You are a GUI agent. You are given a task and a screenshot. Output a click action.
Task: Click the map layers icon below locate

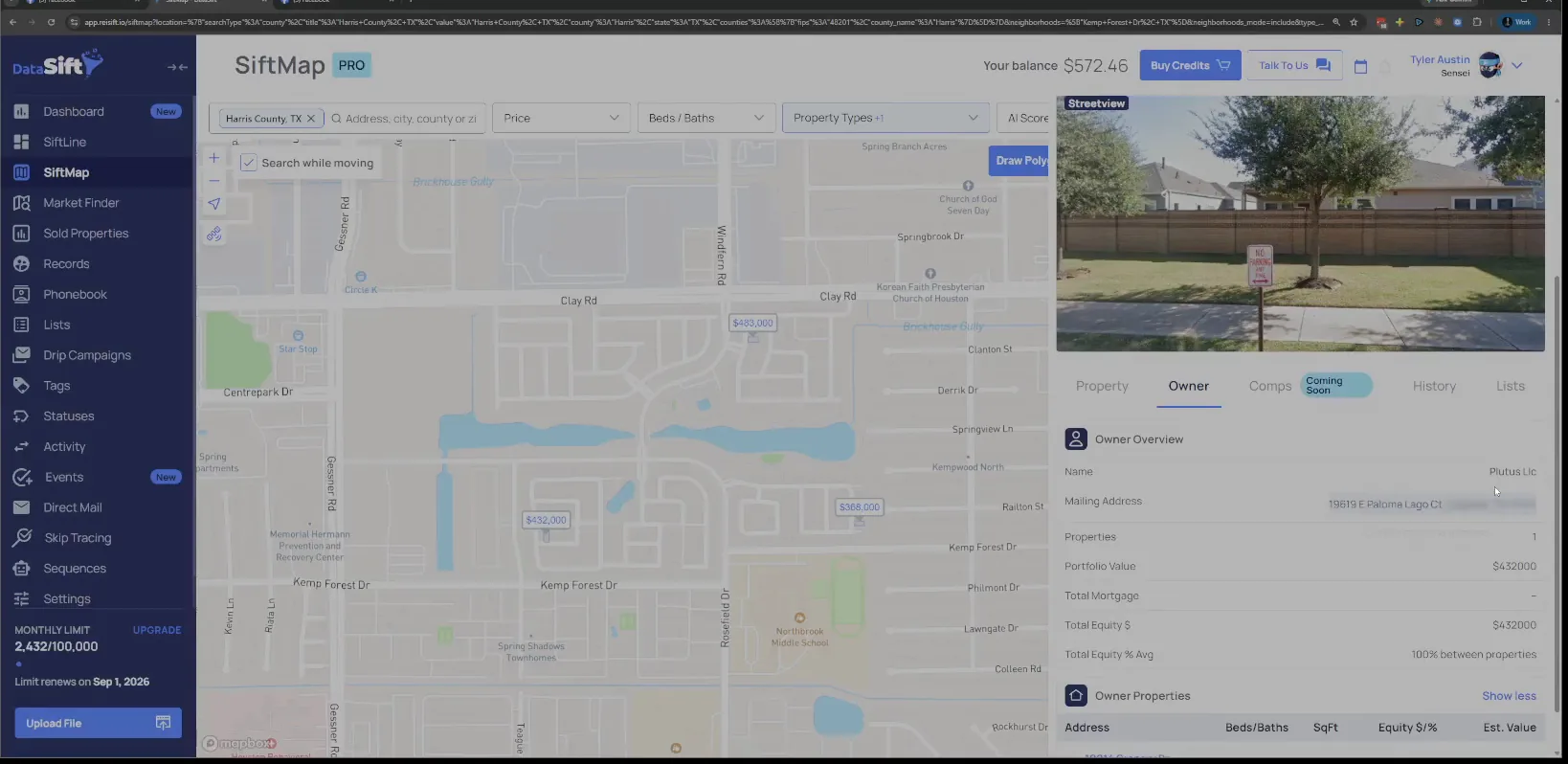(x=214, y=235)
